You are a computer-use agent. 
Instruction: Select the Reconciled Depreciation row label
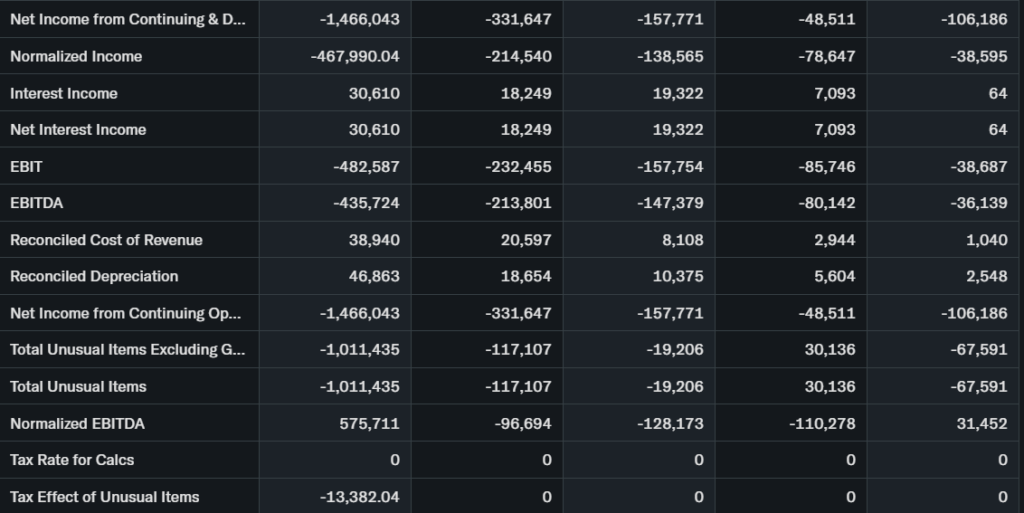[94, 276]
